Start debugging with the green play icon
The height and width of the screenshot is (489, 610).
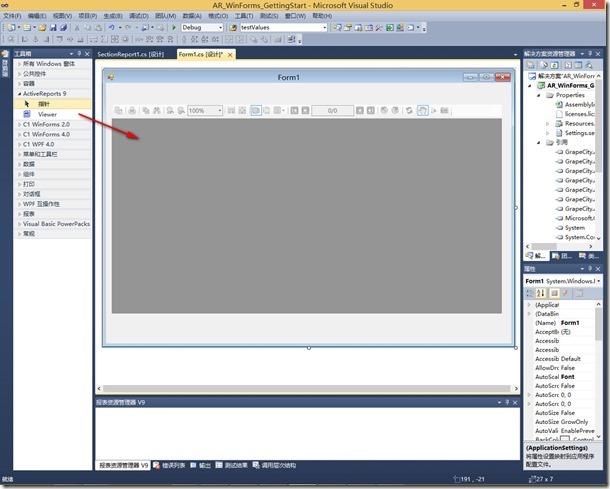[x=174, y=28]
